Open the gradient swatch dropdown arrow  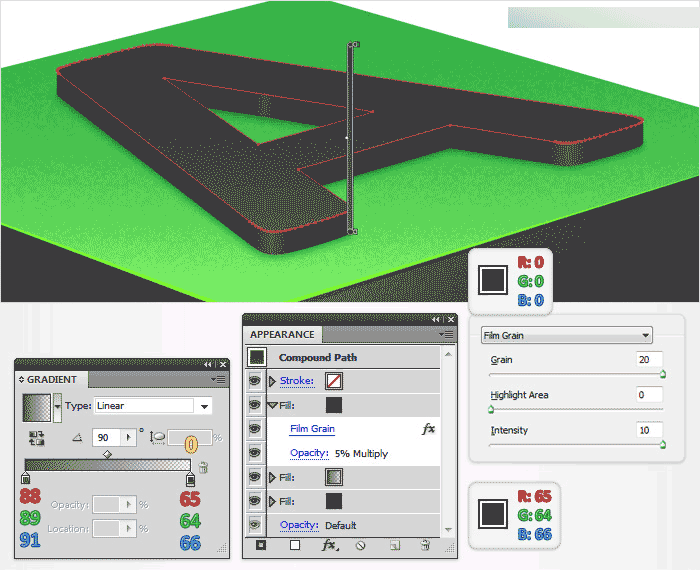(58, 408)
